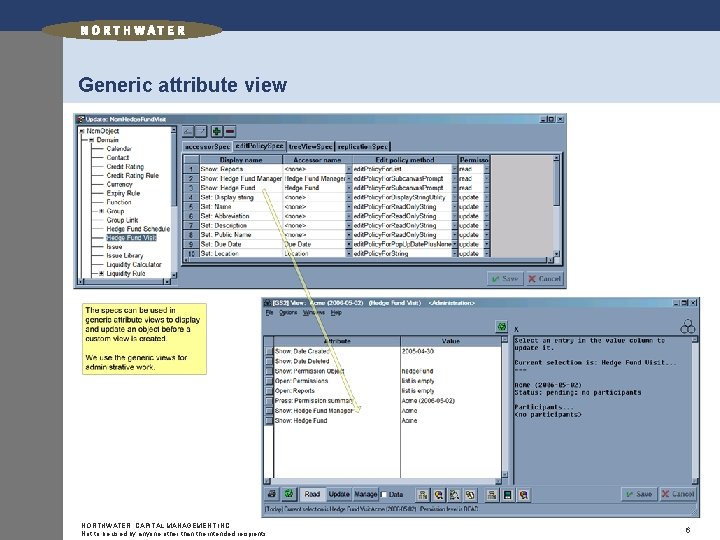Screen dimensions: 720x540
Task: Open Accessor name dropdown for Set: Due Date row
Action: [349, 244]
